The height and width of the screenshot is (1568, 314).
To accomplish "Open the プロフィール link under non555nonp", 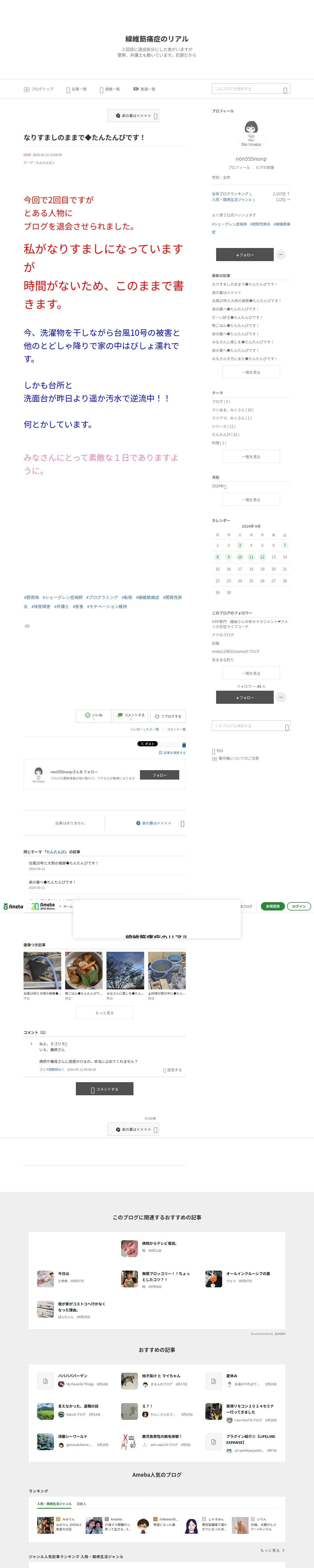I will pos(239,168).
